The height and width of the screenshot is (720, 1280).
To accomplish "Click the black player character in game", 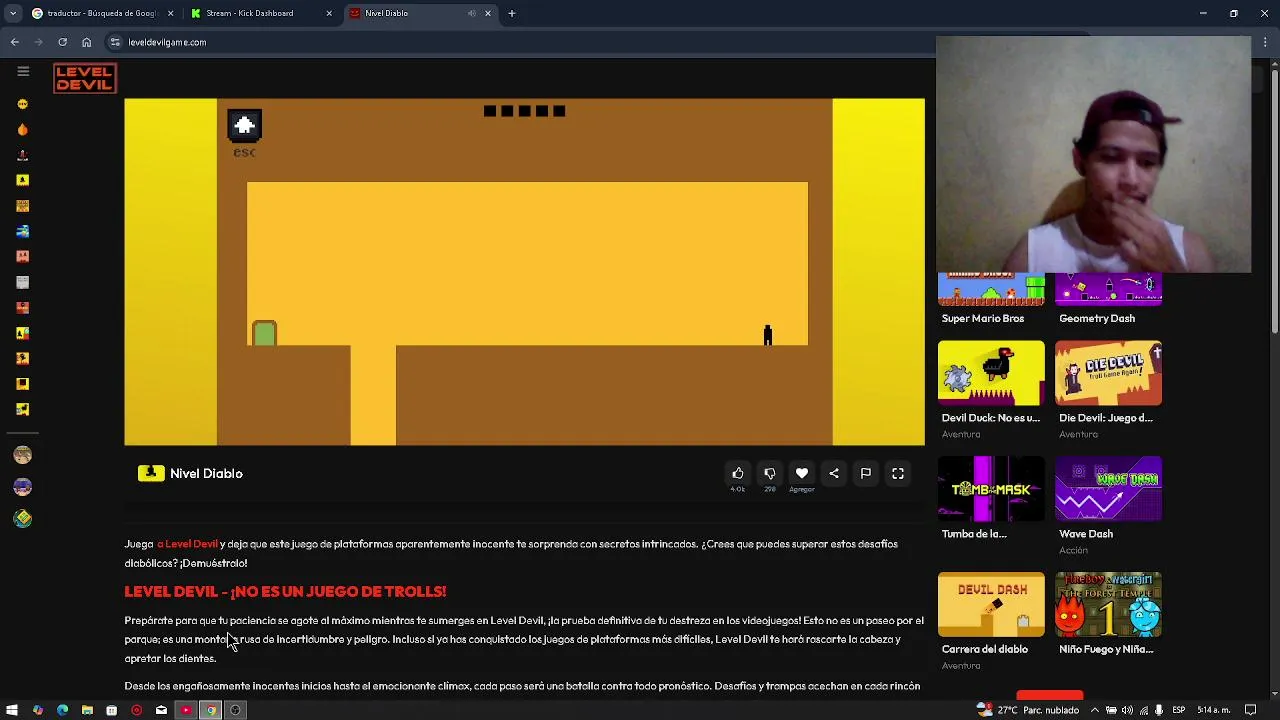I will pyautogui.click(x=768, y=335).
